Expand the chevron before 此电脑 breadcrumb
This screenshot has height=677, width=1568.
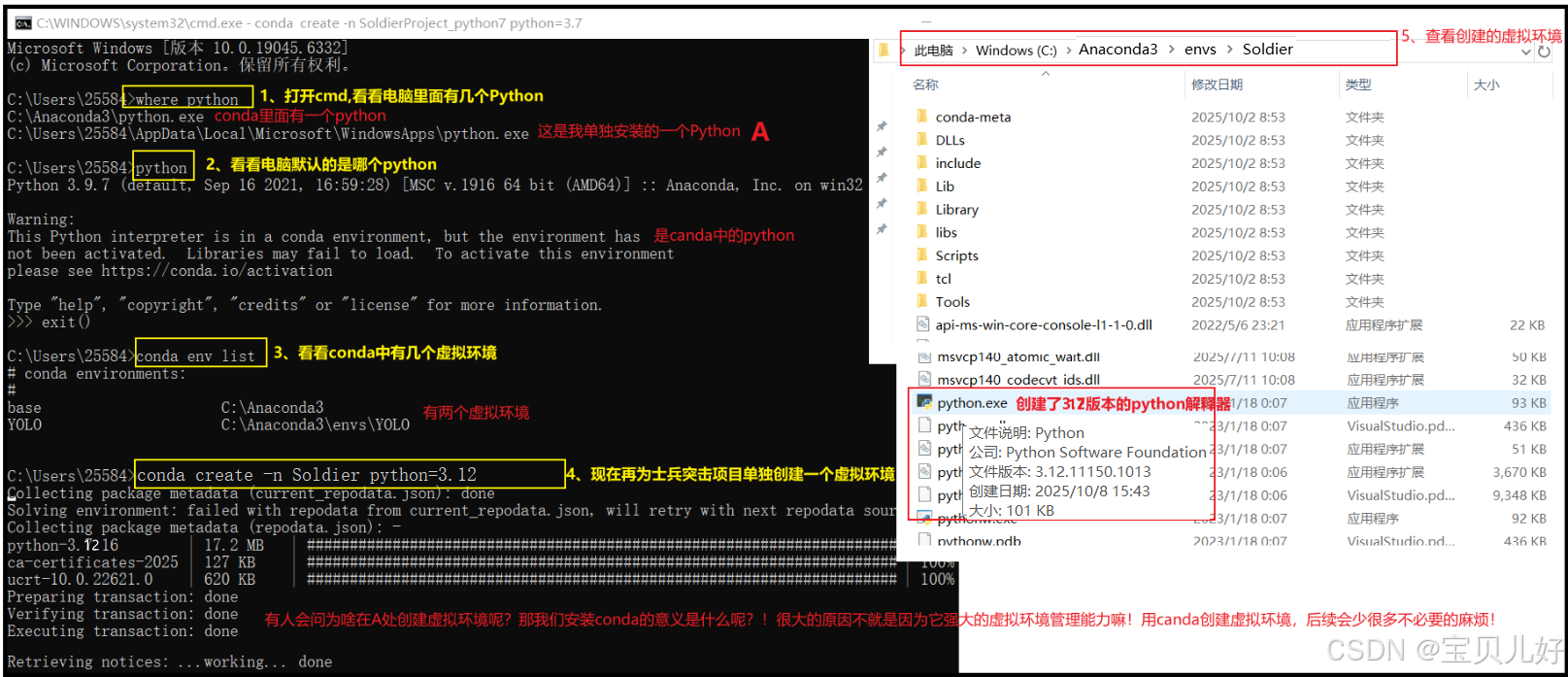point(904,51)
